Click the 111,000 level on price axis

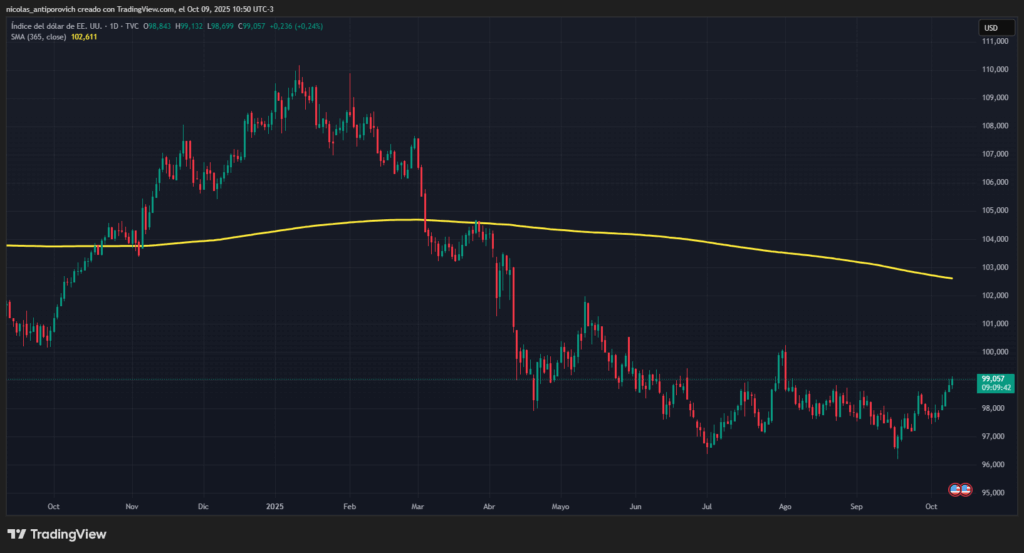pyautogui.click(x=994, y=42)
